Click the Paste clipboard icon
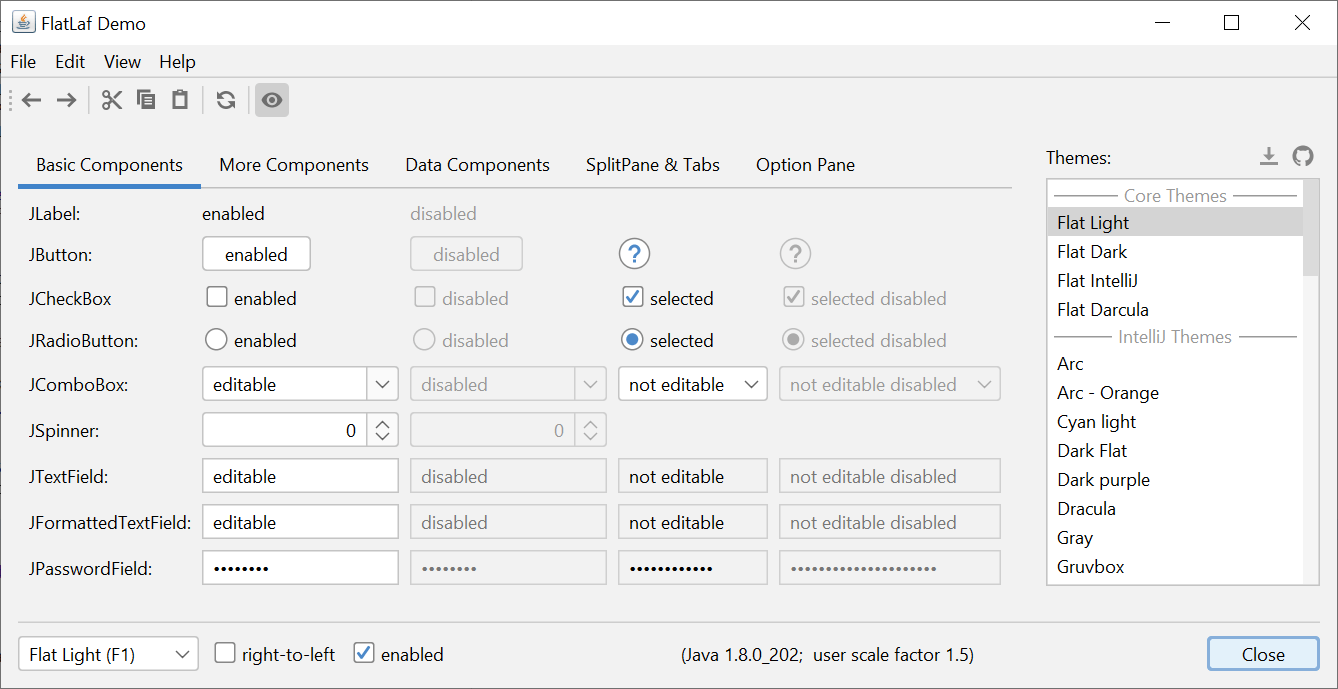Viewport: 1338px width, 689px height. click(x=180, y=100)
